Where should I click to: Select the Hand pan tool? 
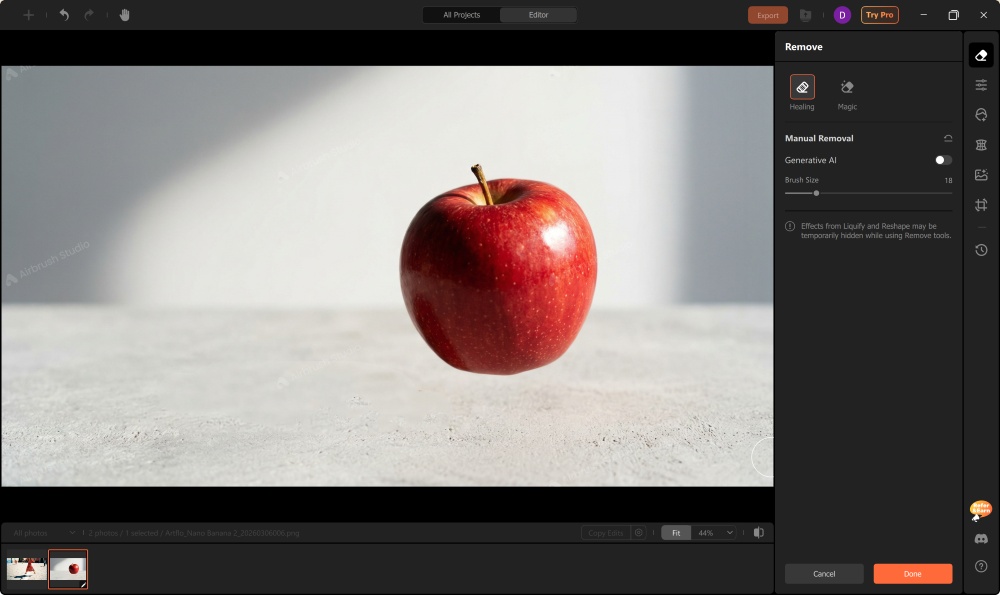click(124, 15)
